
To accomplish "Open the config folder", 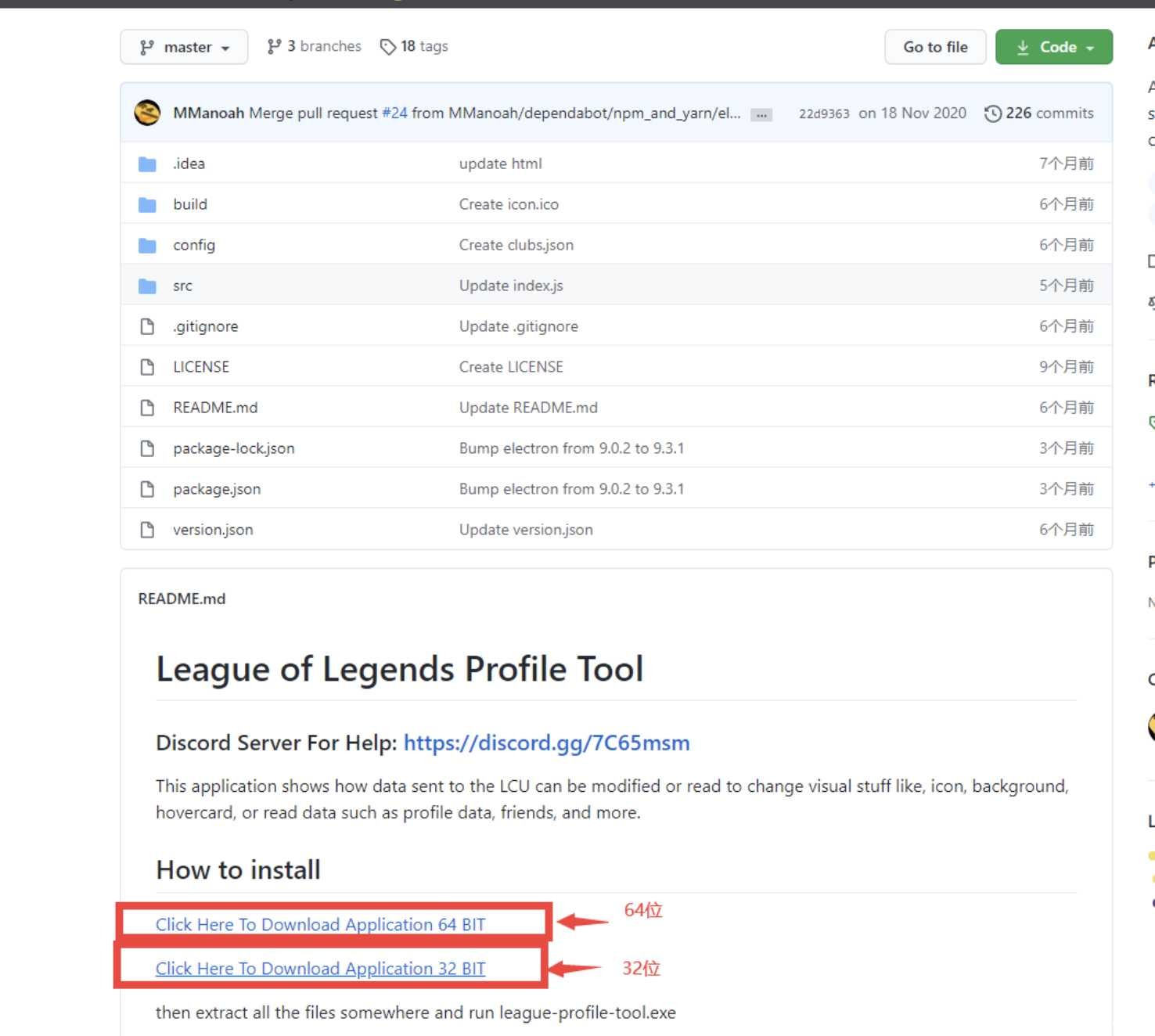I will coord(194,245).
